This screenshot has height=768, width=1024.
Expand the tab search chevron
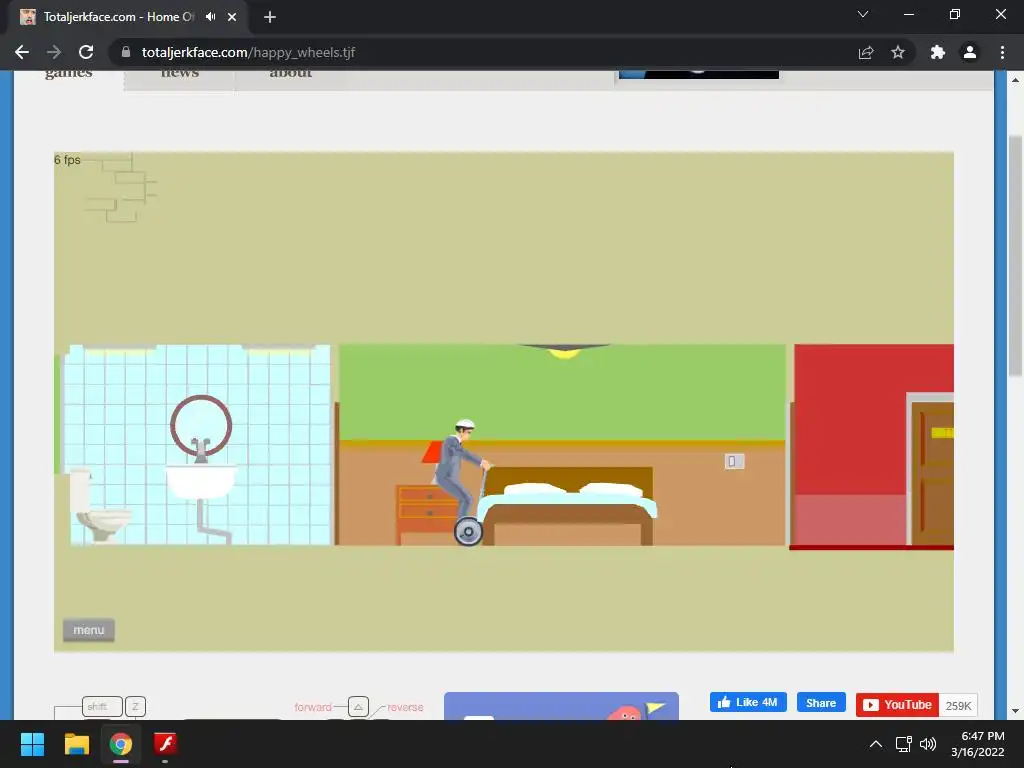863,14
